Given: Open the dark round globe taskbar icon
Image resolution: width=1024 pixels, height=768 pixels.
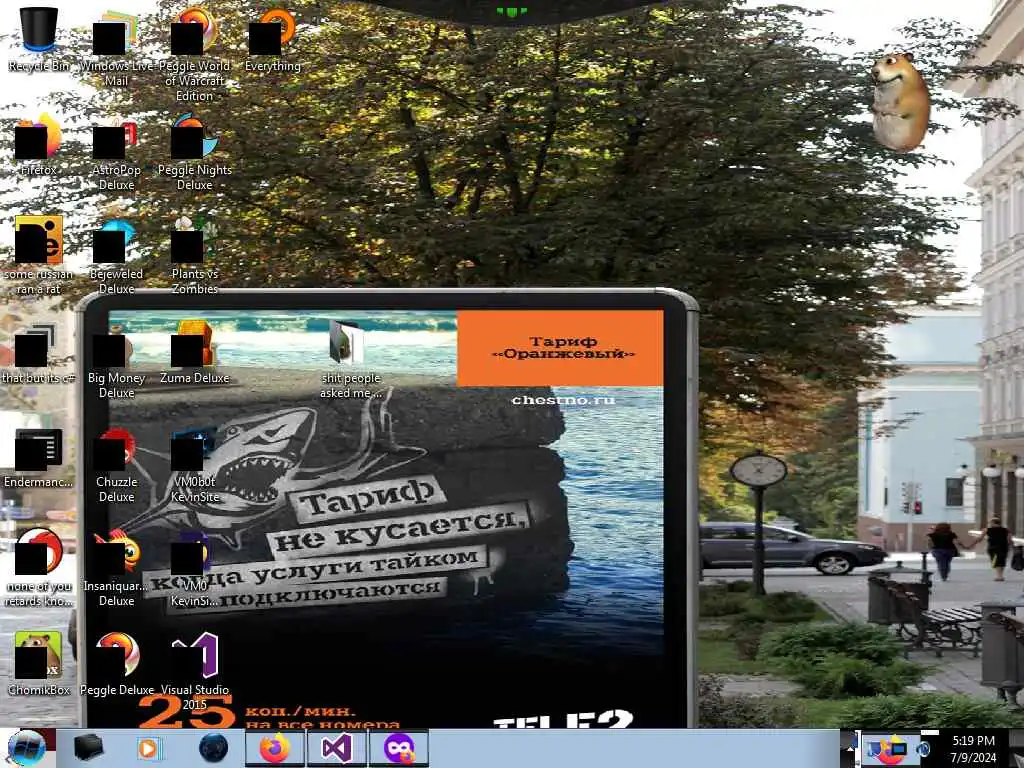Looking at the screenshot, I should [213, 748].
